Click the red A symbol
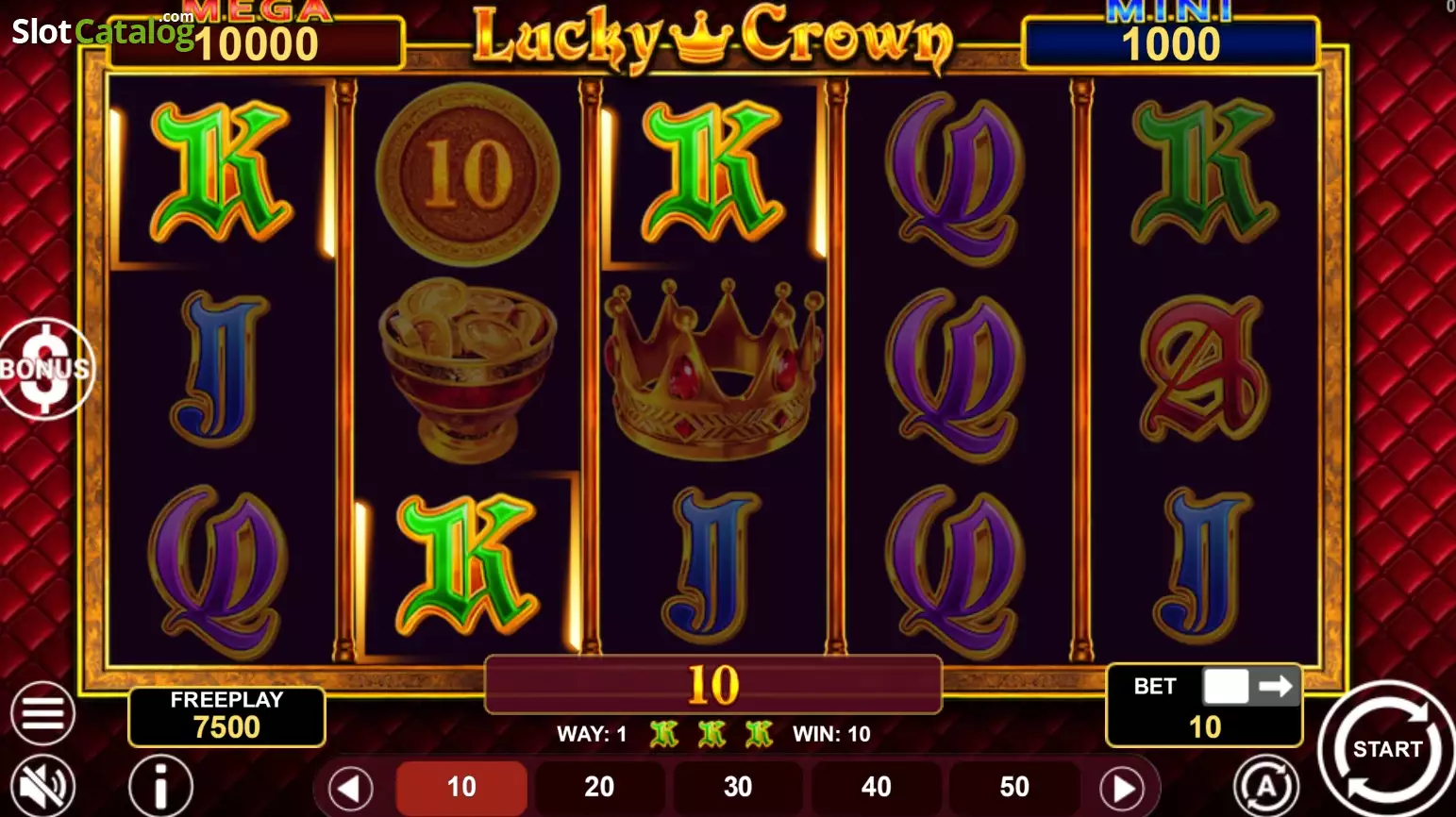 1202,370
